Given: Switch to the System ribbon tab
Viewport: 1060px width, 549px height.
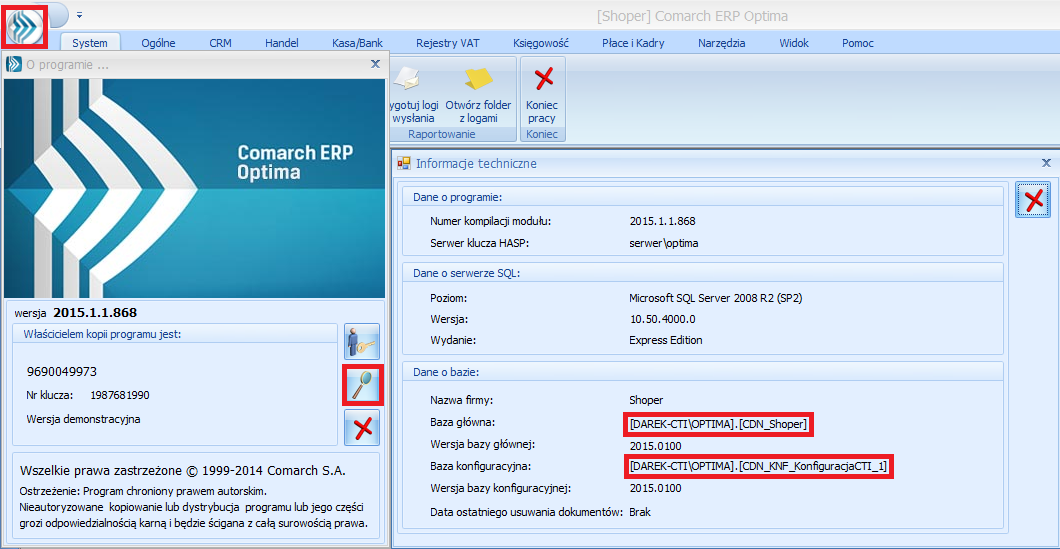Looking at the screenshot, I should [90, 43].
